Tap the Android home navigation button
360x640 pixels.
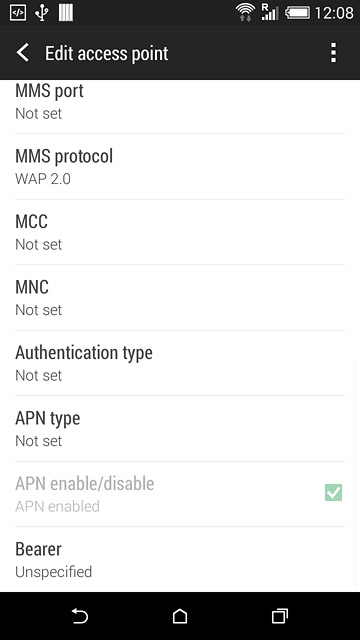pos(180,616)
